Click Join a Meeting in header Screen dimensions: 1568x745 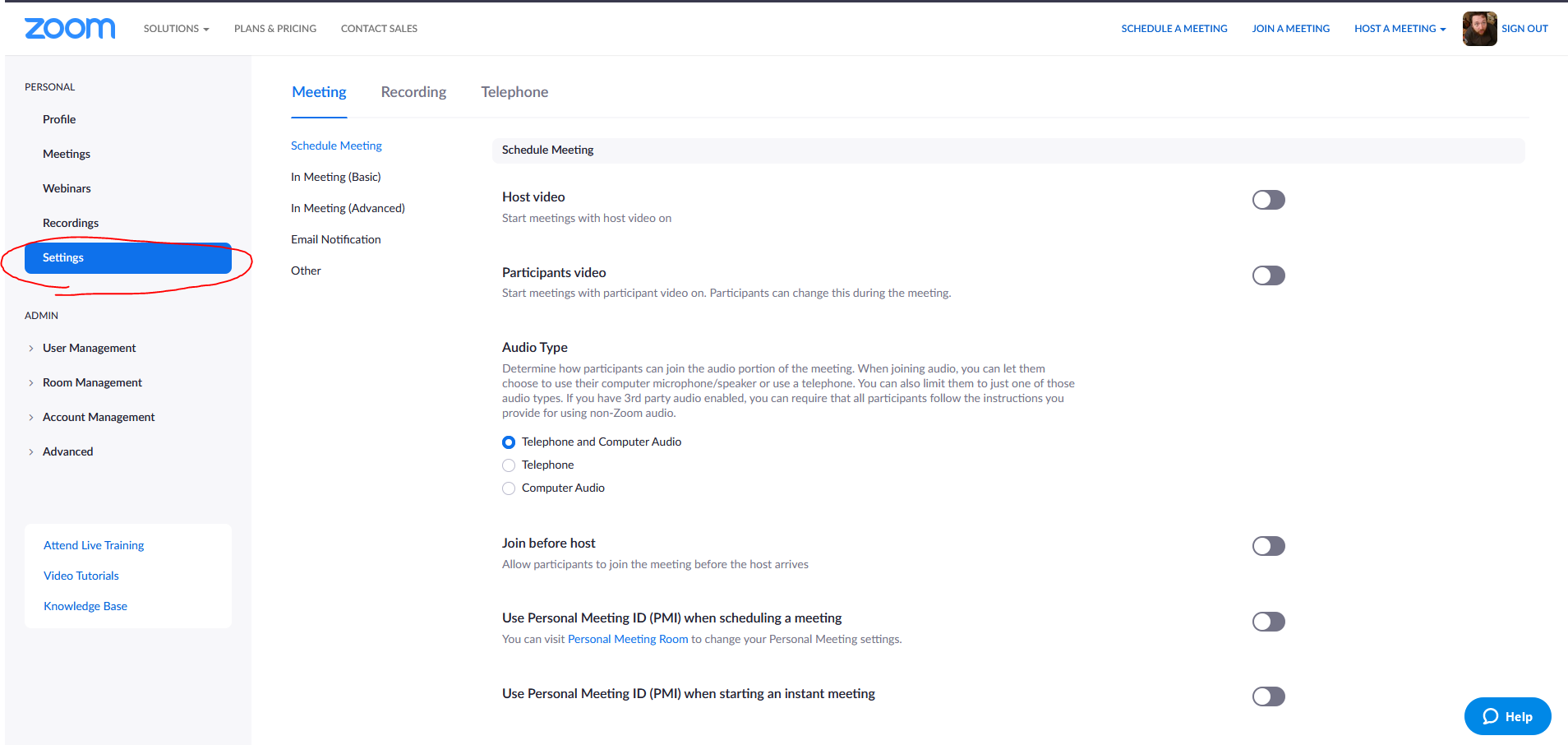[1291, 29]
